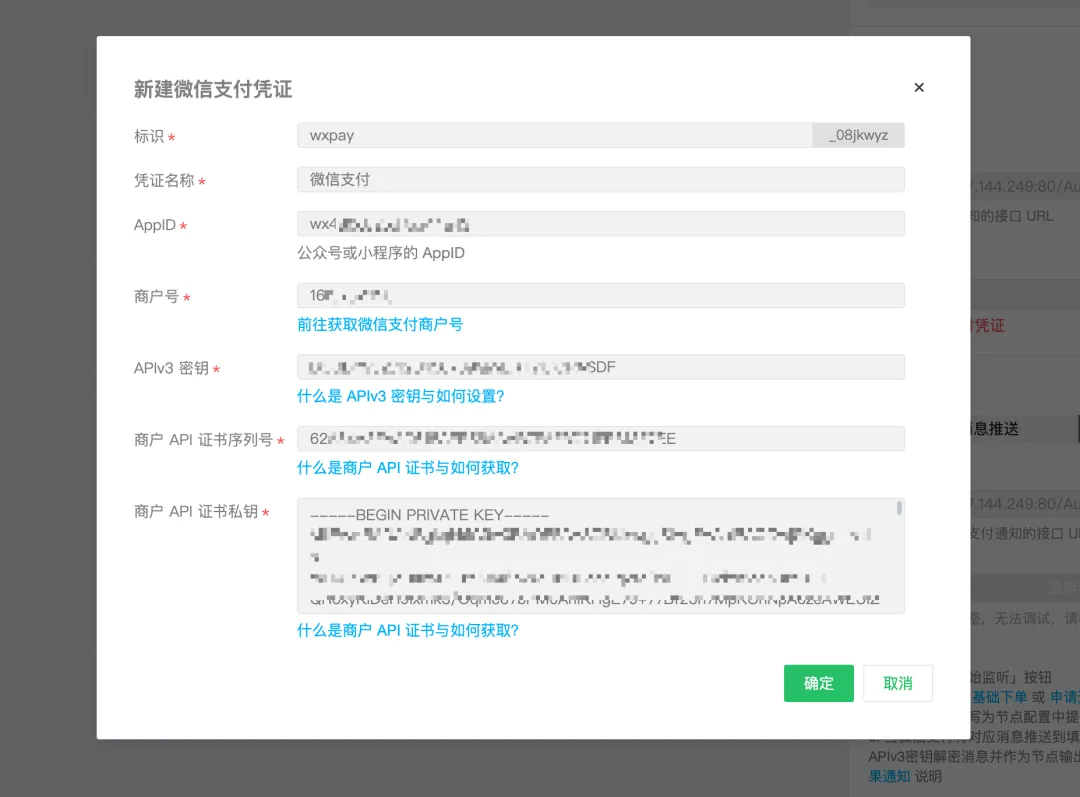Click the _08jkwyz suffix box
The width and height of the screenshot is (1080, 797).
pos(858,135)
